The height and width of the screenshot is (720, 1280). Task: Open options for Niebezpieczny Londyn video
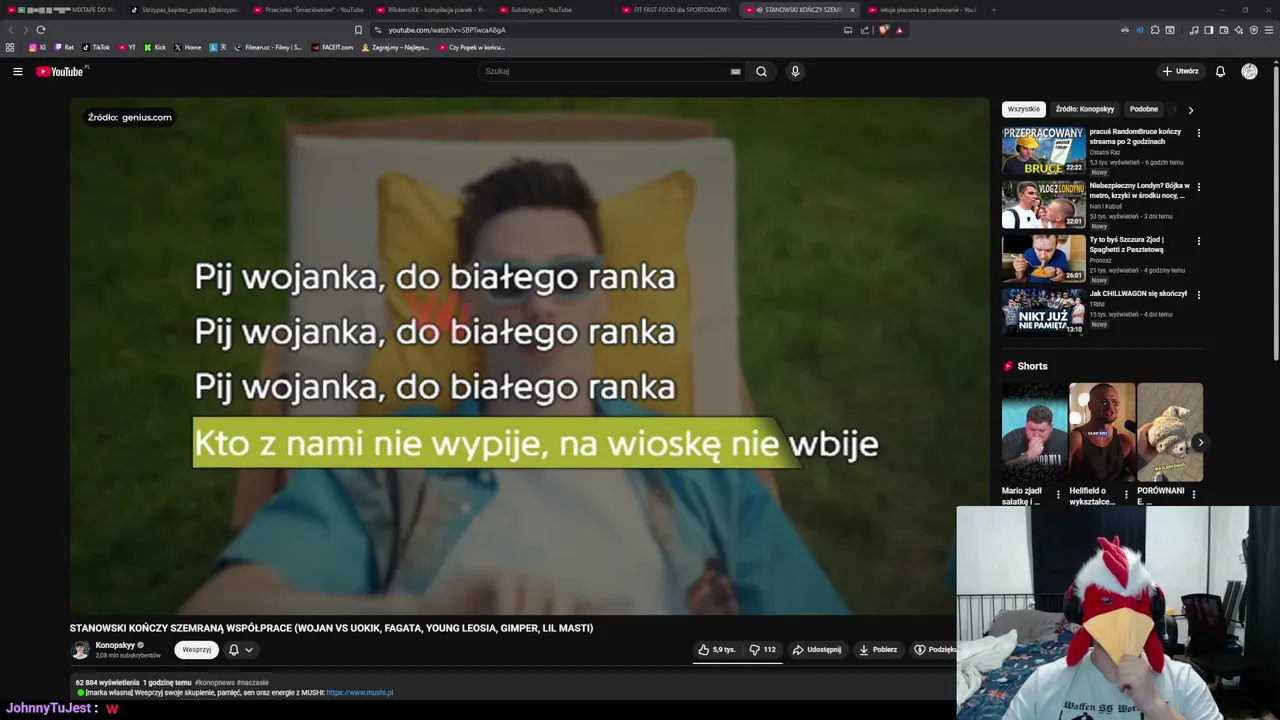tap(1198, 187)
